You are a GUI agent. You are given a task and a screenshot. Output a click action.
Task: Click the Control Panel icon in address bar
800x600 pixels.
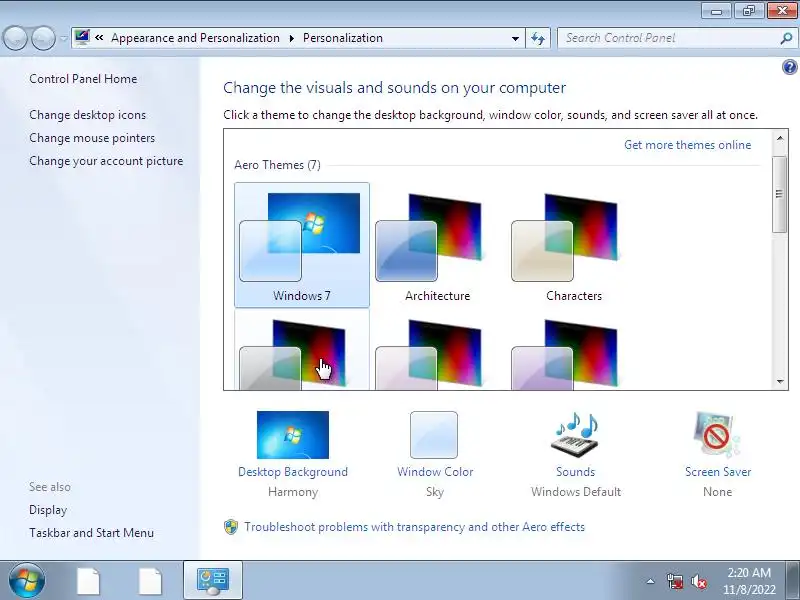click(82, 37)
